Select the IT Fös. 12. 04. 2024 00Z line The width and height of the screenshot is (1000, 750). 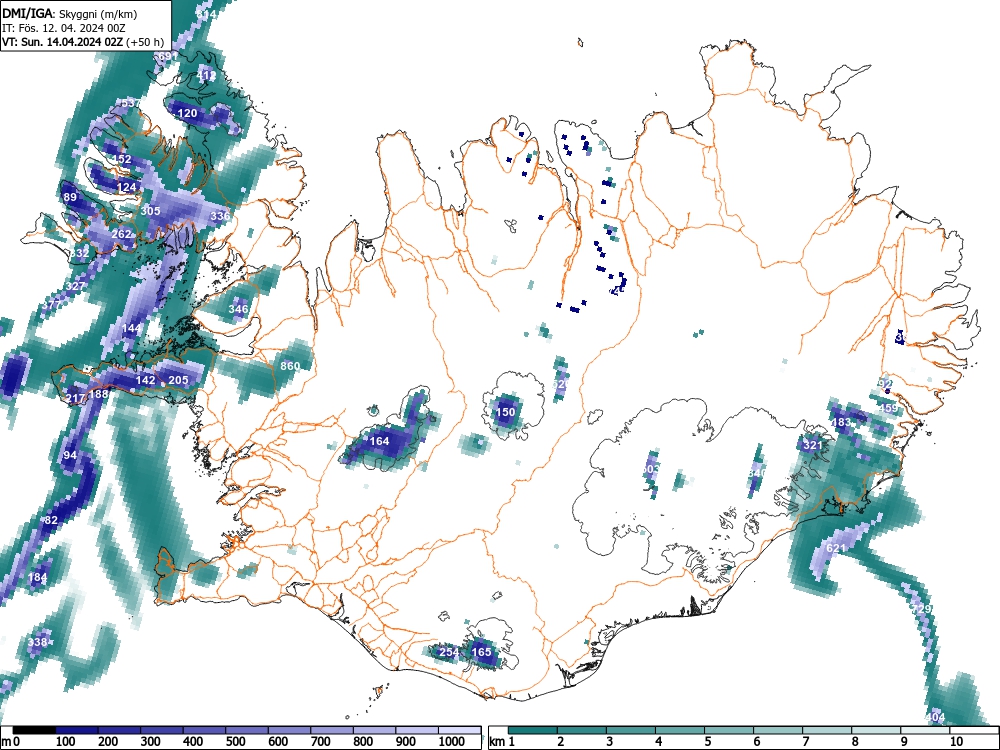point(64,28)
